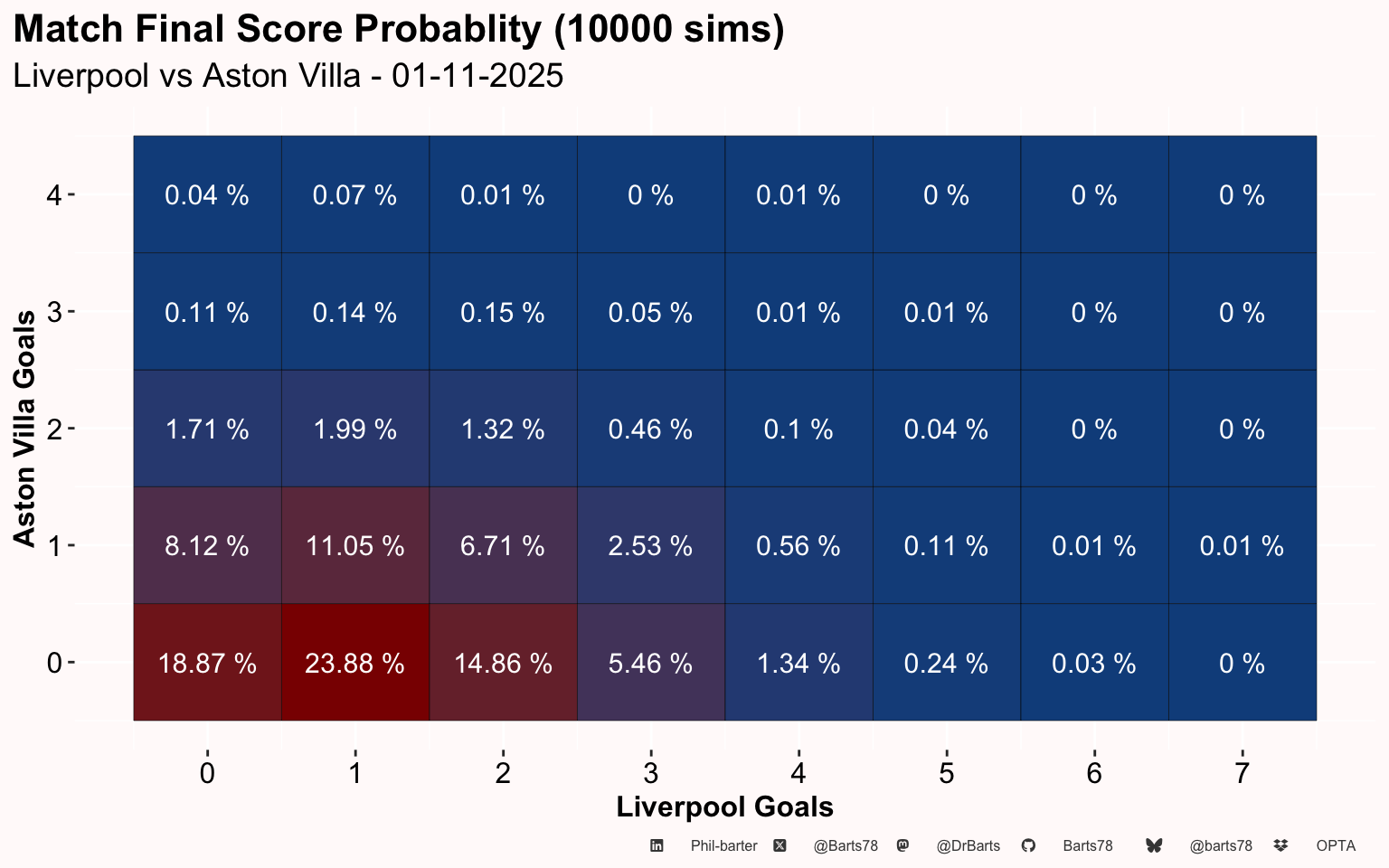Image resolution: width=1389 pixels, height=868 pixels.
Task: Click the Liverpool Goals axis title
Action: [x=724, y=807]
